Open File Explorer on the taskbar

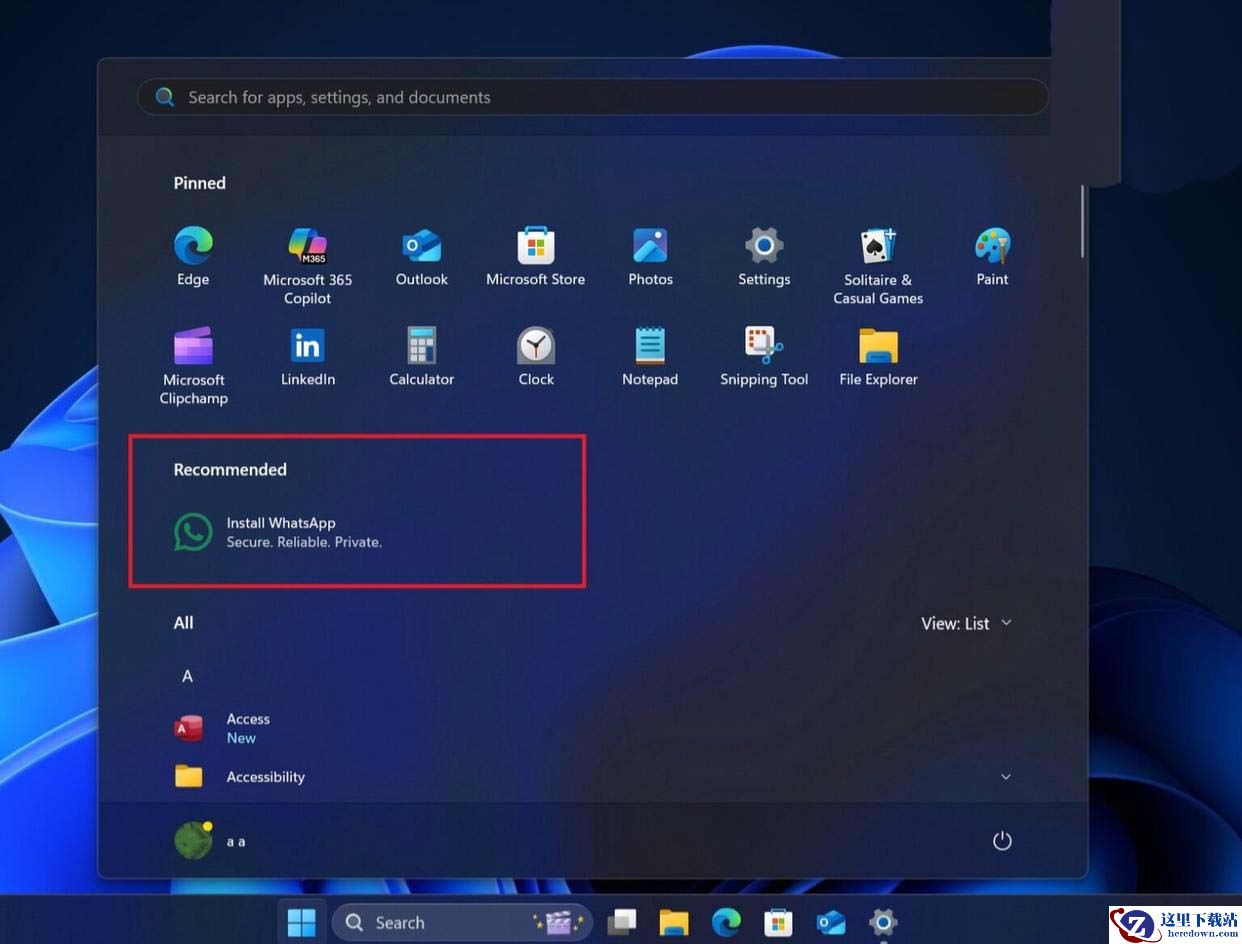click(674, 922)
